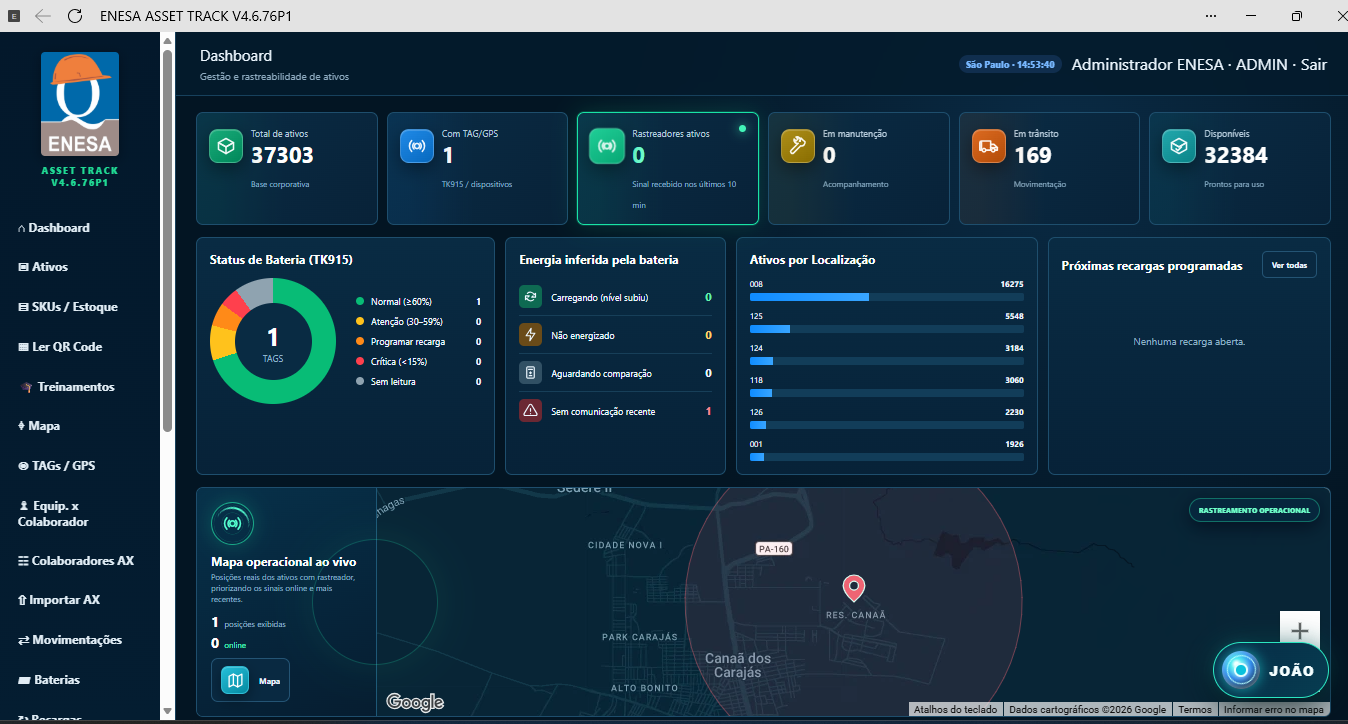The height and width of the screenshot is (724, 1348).
Task: Open Dashboard in the sidebar
Action: pyautogui.click(x=54, y=228)
